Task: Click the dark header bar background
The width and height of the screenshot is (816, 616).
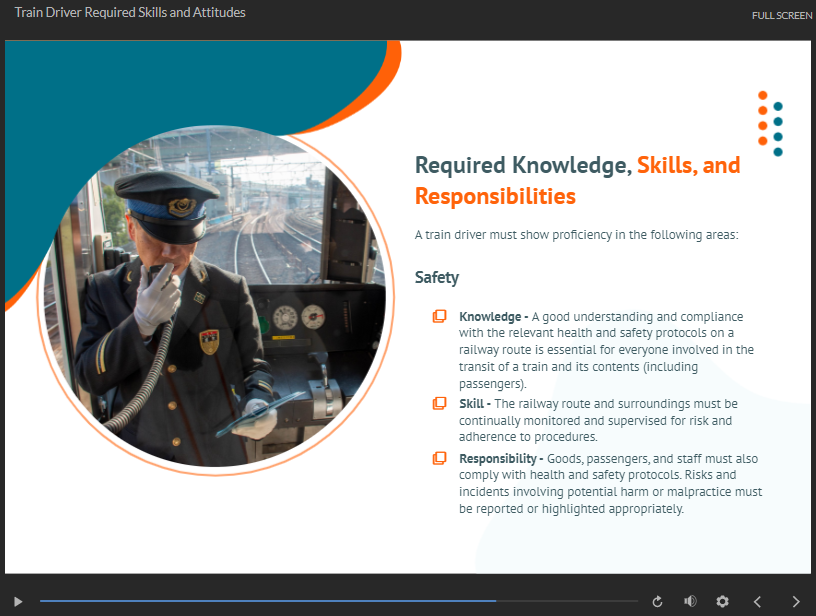Action: click(x=450, y=15)
